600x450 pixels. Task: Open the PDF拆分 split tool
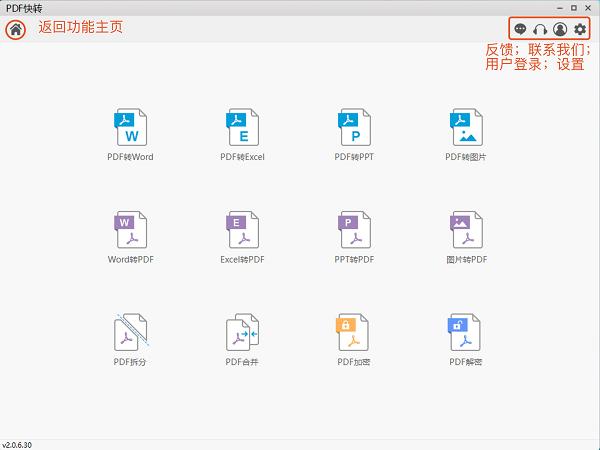[130, 333]
